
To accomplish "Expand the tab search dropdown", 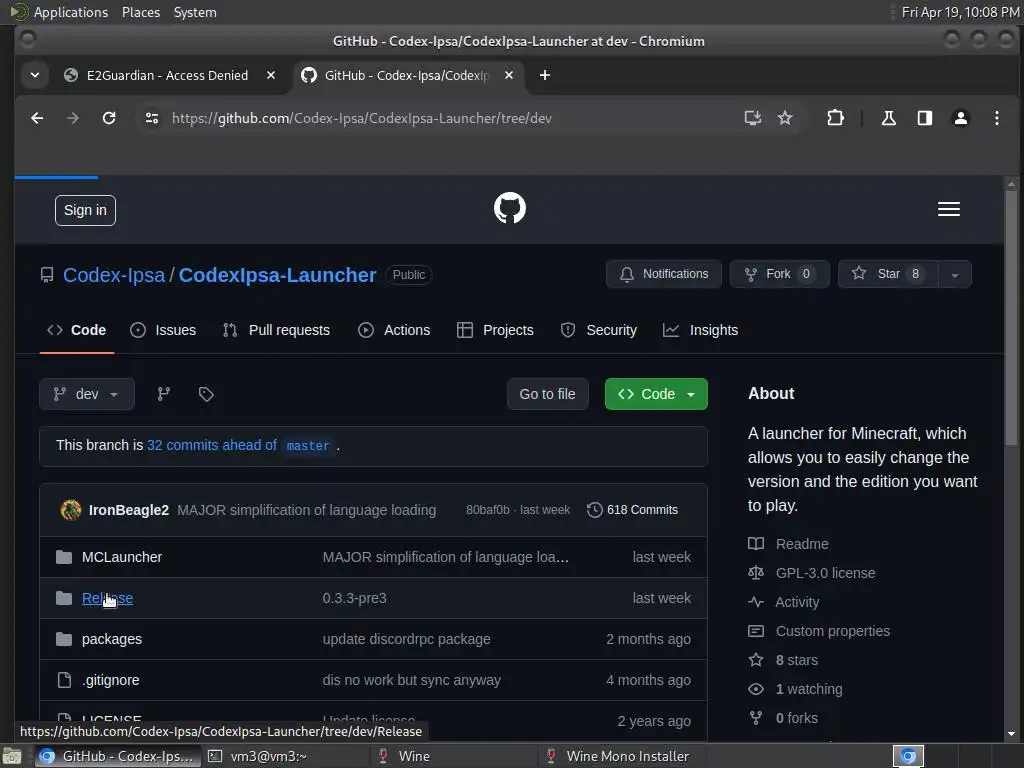I will point(35,75).
